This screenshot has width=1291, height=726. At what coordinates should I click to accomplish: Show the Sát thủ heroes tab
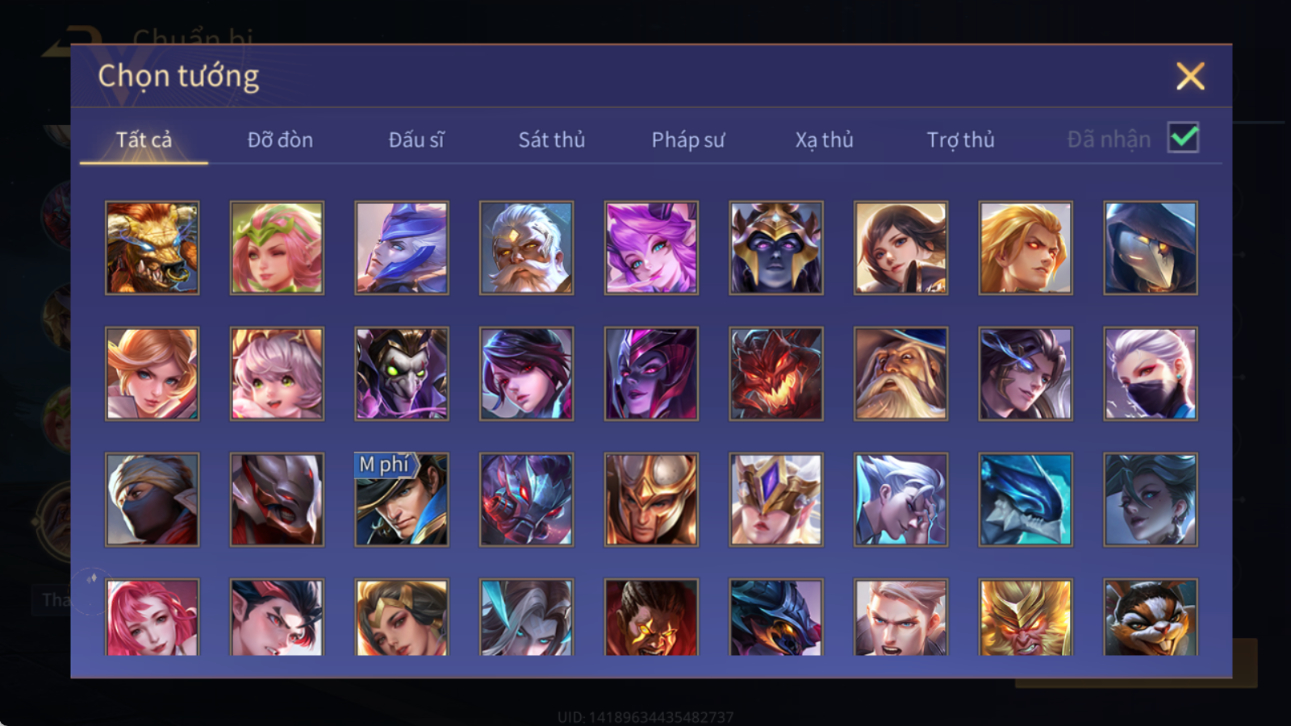pos(551,140)
